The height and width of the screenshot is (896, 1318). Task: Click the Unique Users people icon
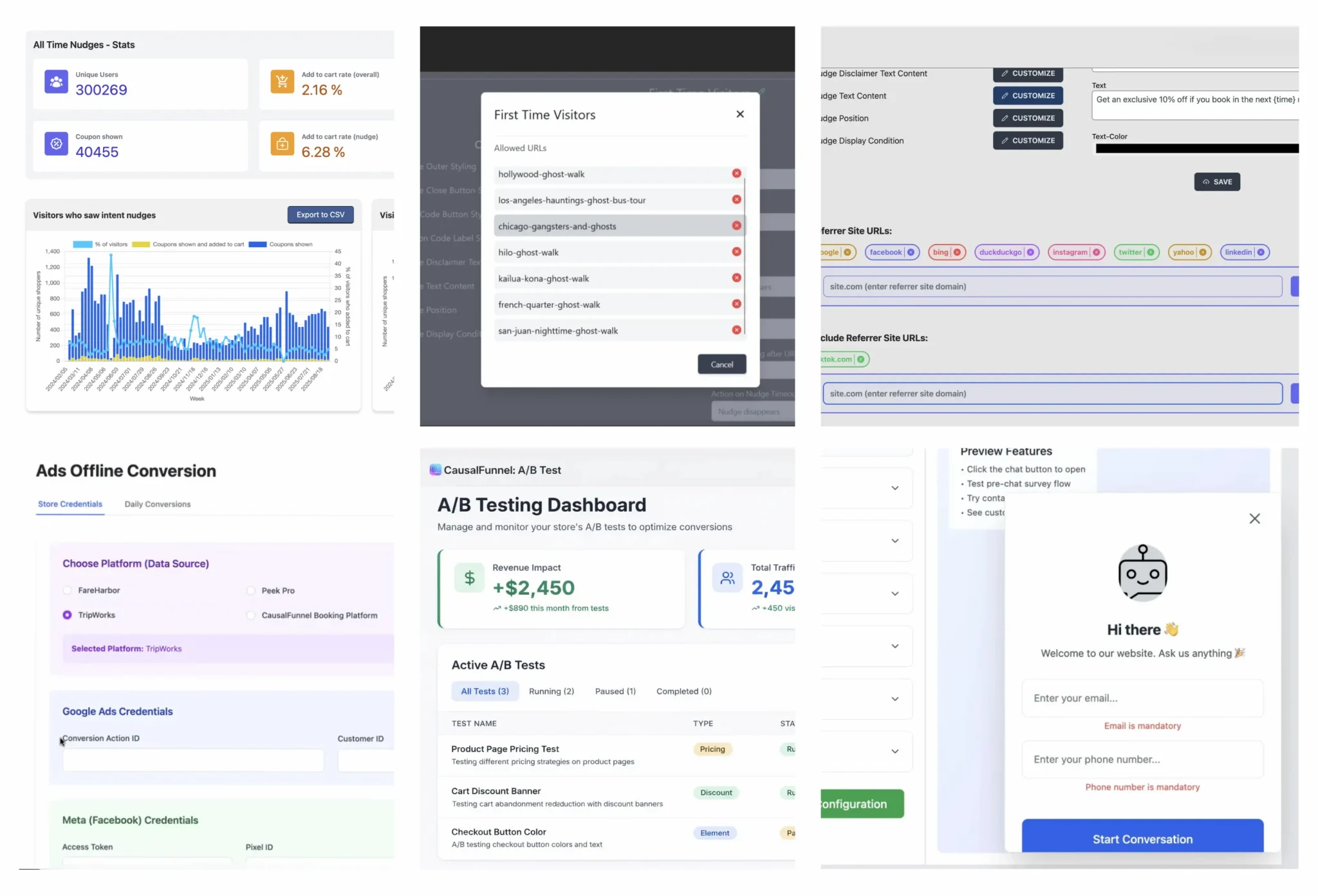pos(56,82)
